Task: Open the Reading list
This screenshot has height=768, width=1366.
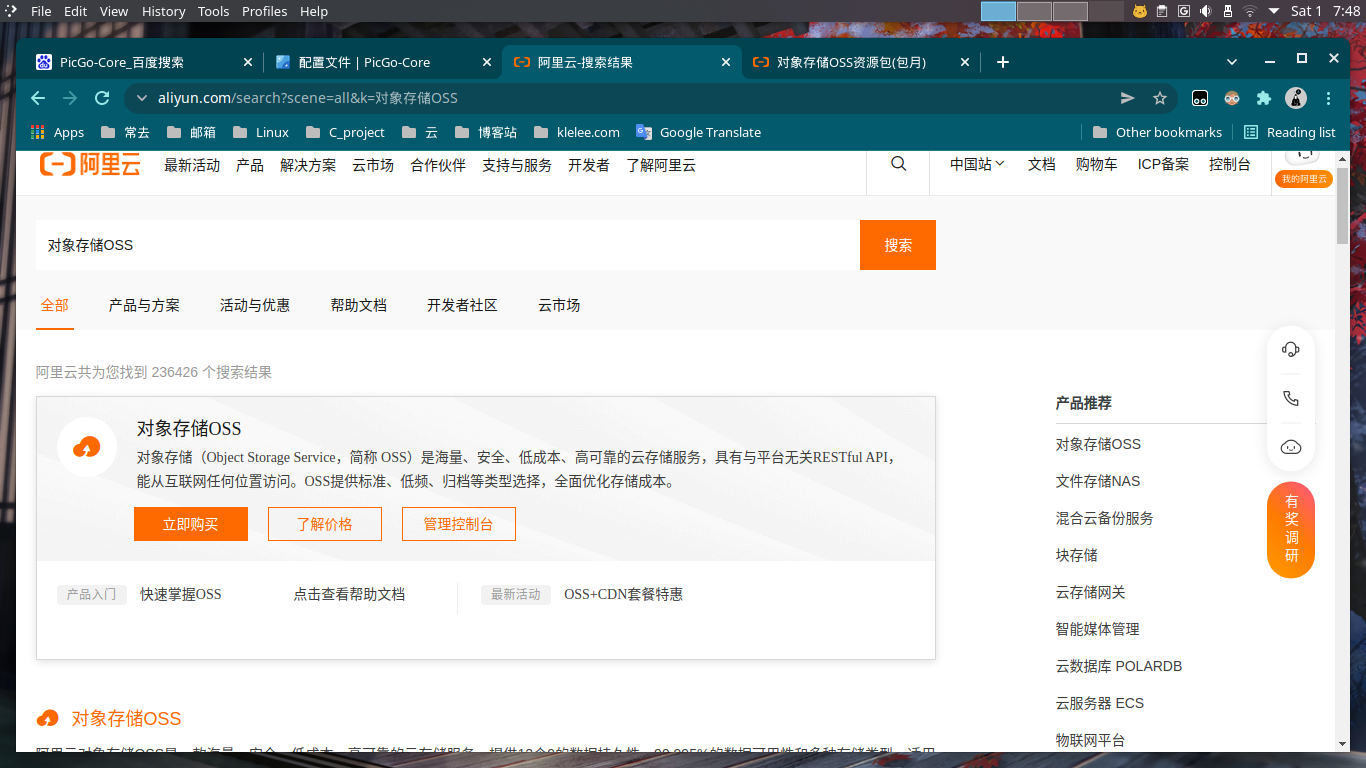Action: [x=1289, y=132]
